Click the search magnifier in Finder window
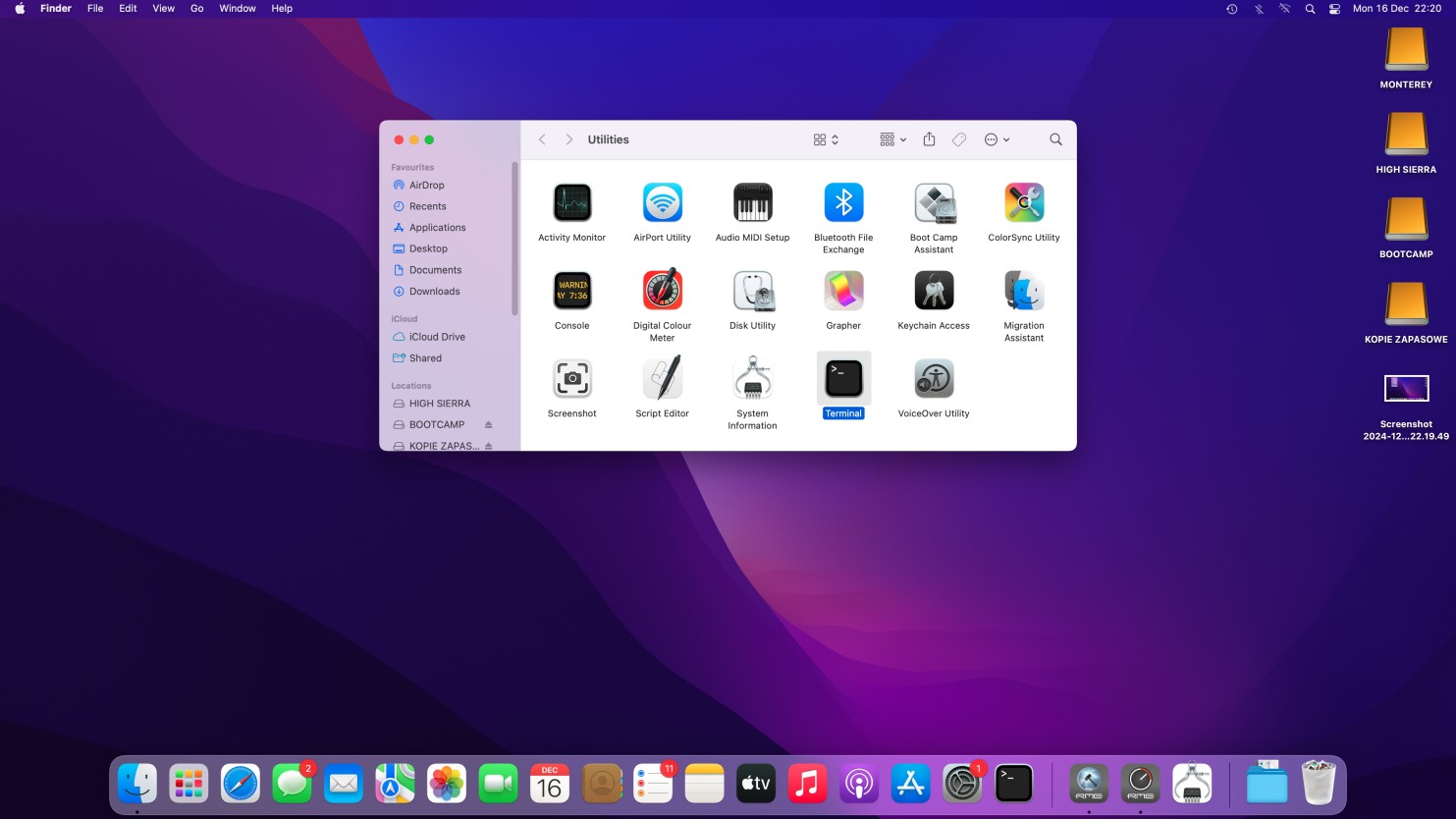 (1055, 139)
